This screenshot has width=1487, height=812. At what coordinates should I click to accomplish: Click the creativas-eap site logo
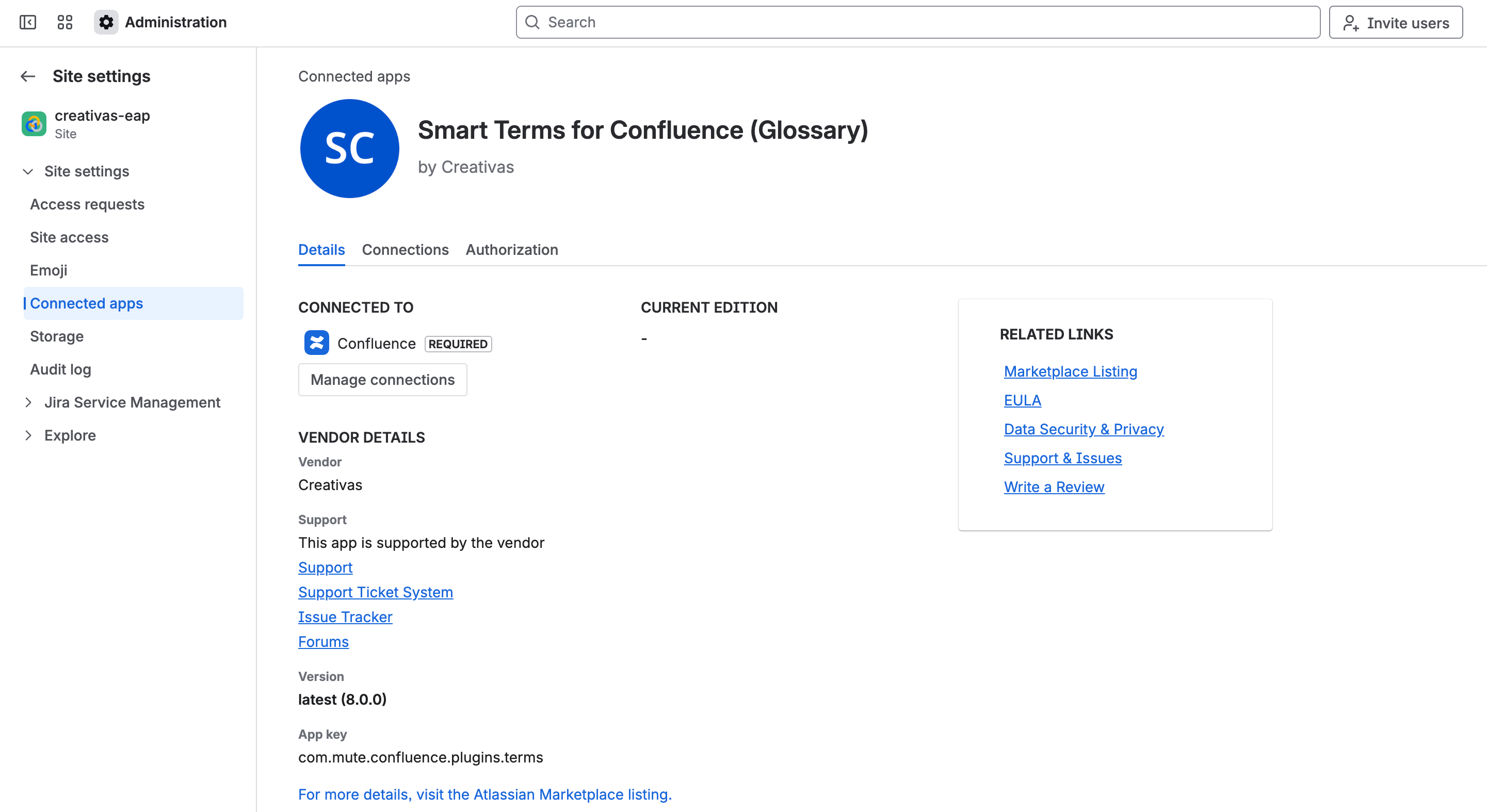[34, 123]
